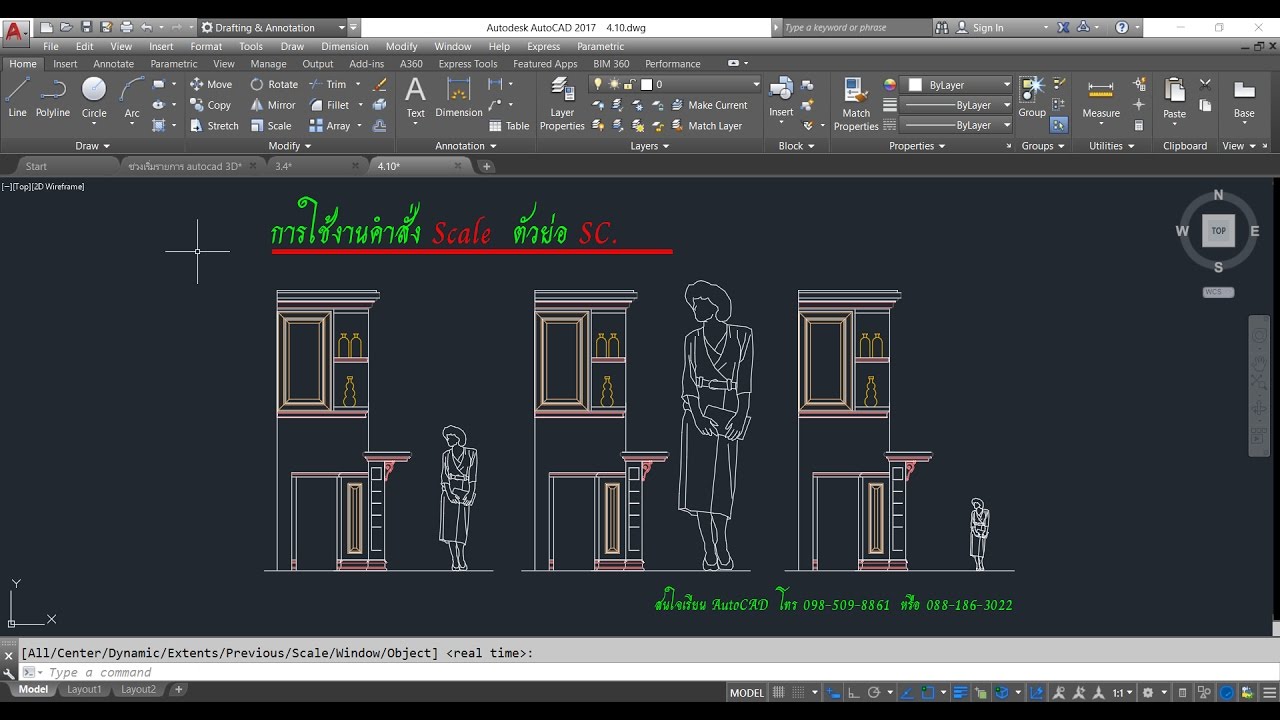This screenshot has height=720, width=1280.
Task: Click the Paste icon
Action: (1175, 98)
